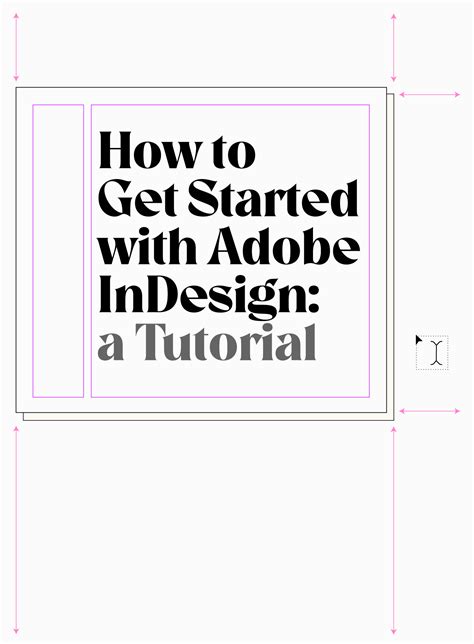This screenshot has height=644, width=474.
Task: Click inside the narrow left column frame
Action: (58, 251)
